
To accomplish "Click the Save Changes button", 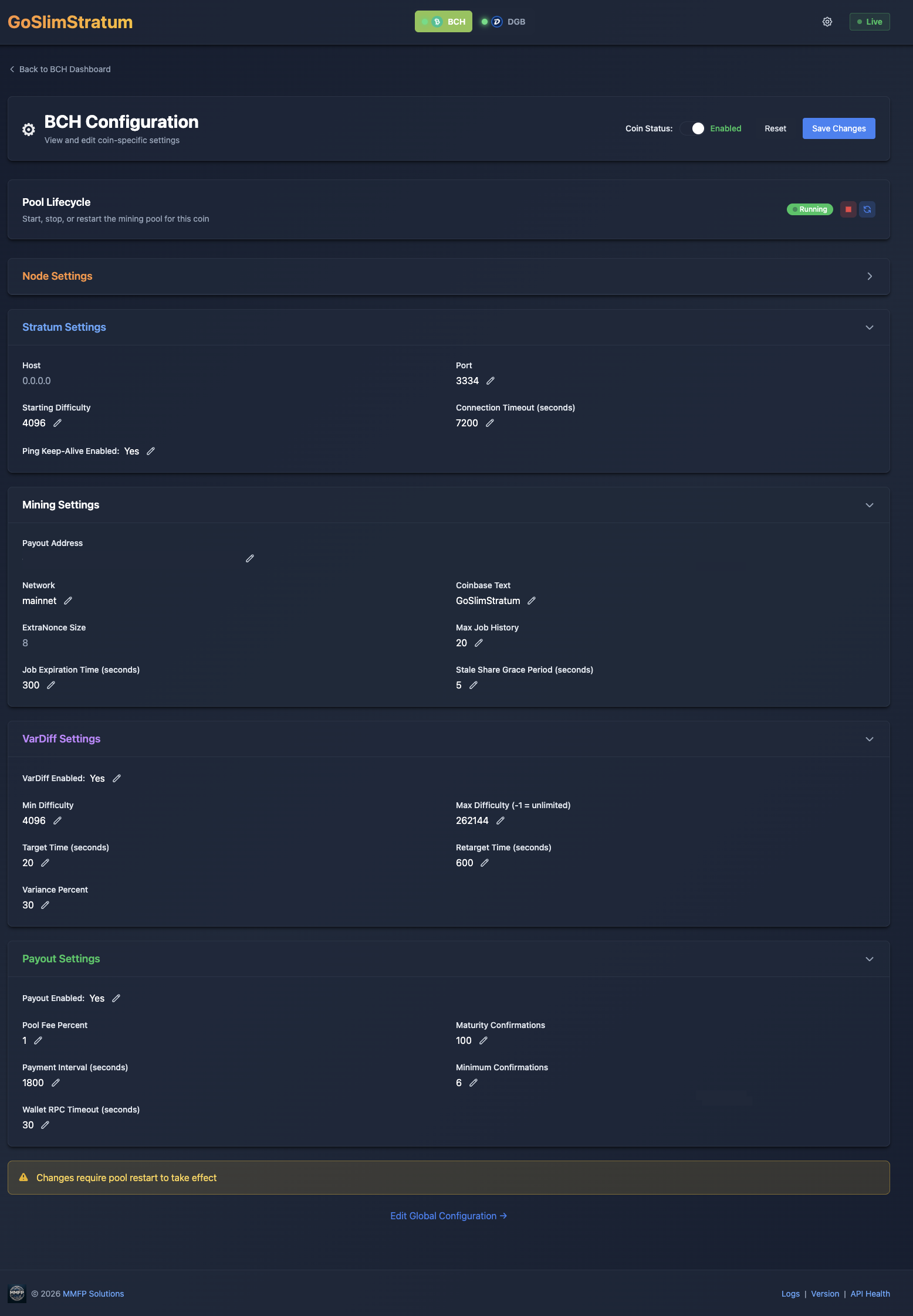I will [x=838, y=128].
